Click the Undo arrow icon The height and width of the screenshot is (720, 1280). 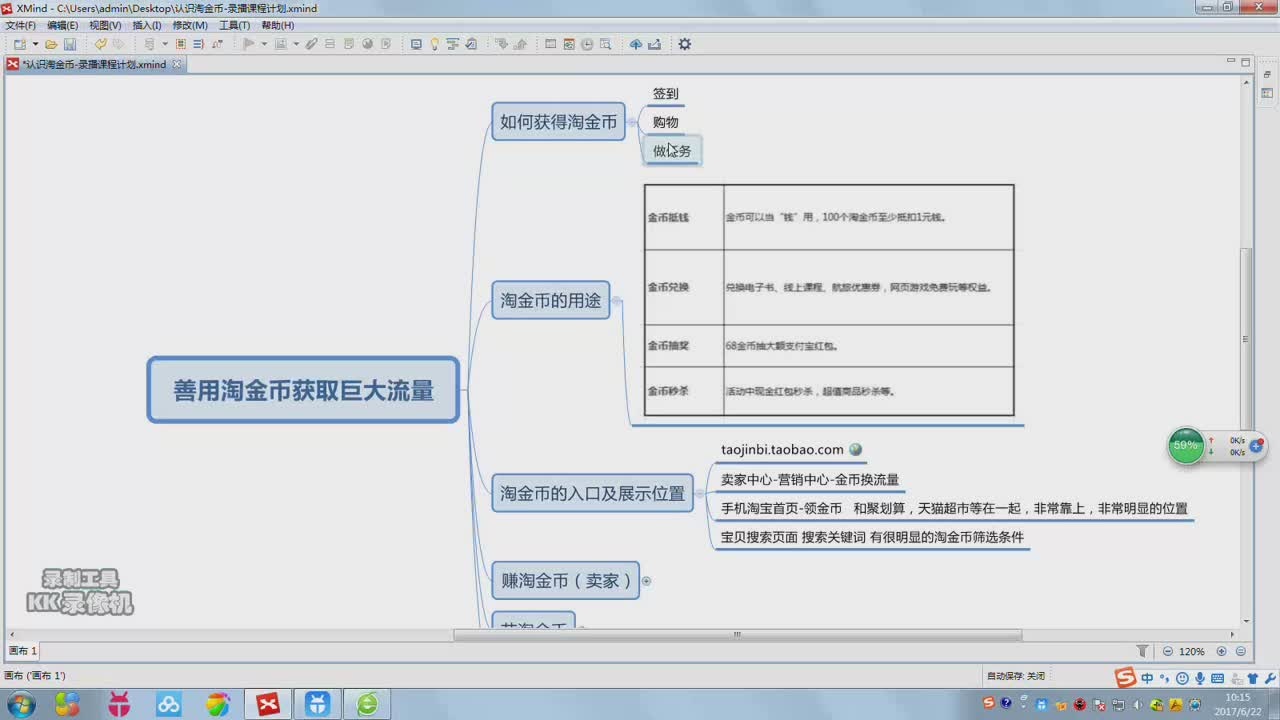[100, 44]
